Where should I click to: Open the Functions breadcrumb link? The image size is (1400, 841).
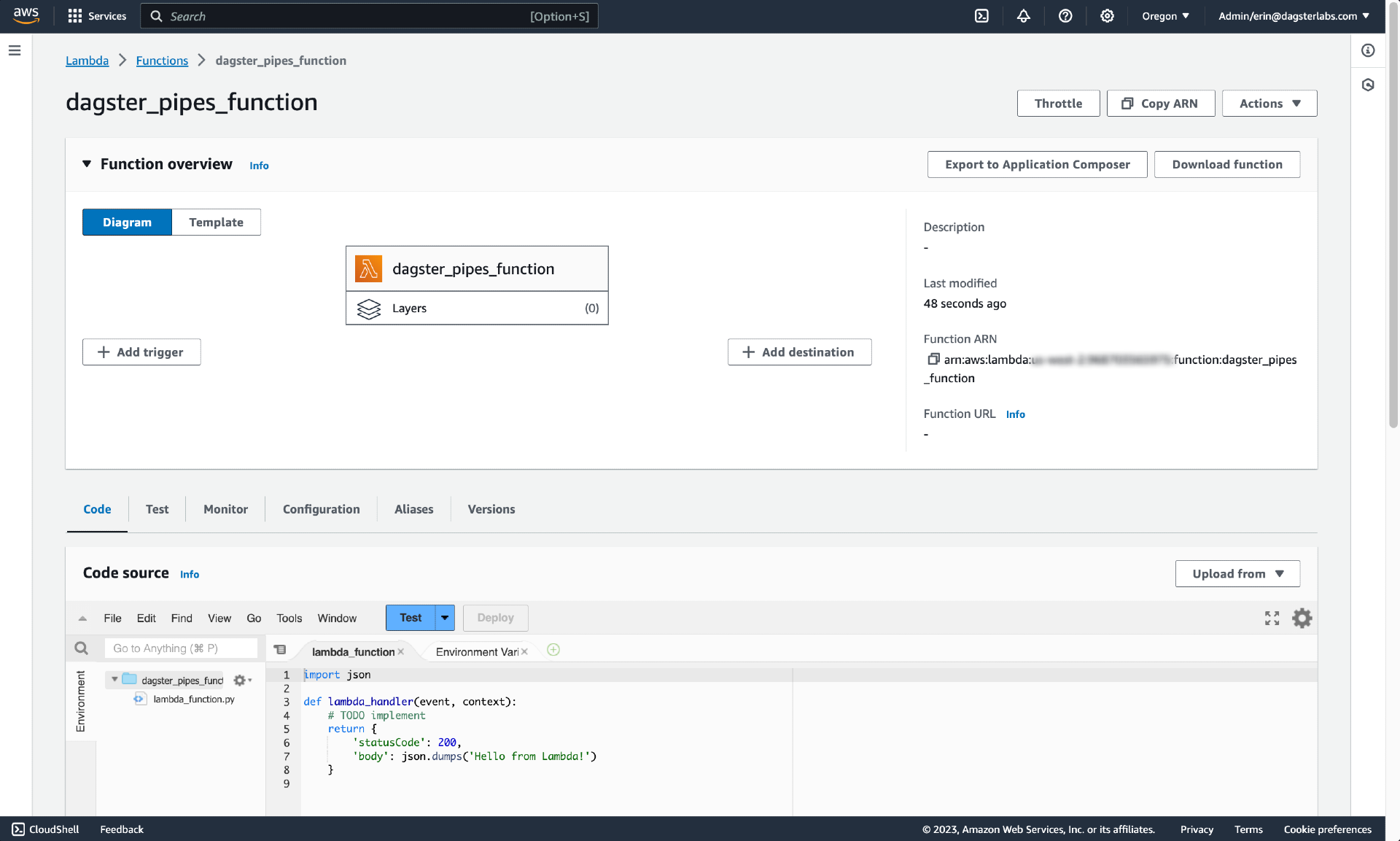(x=162, y=61)
